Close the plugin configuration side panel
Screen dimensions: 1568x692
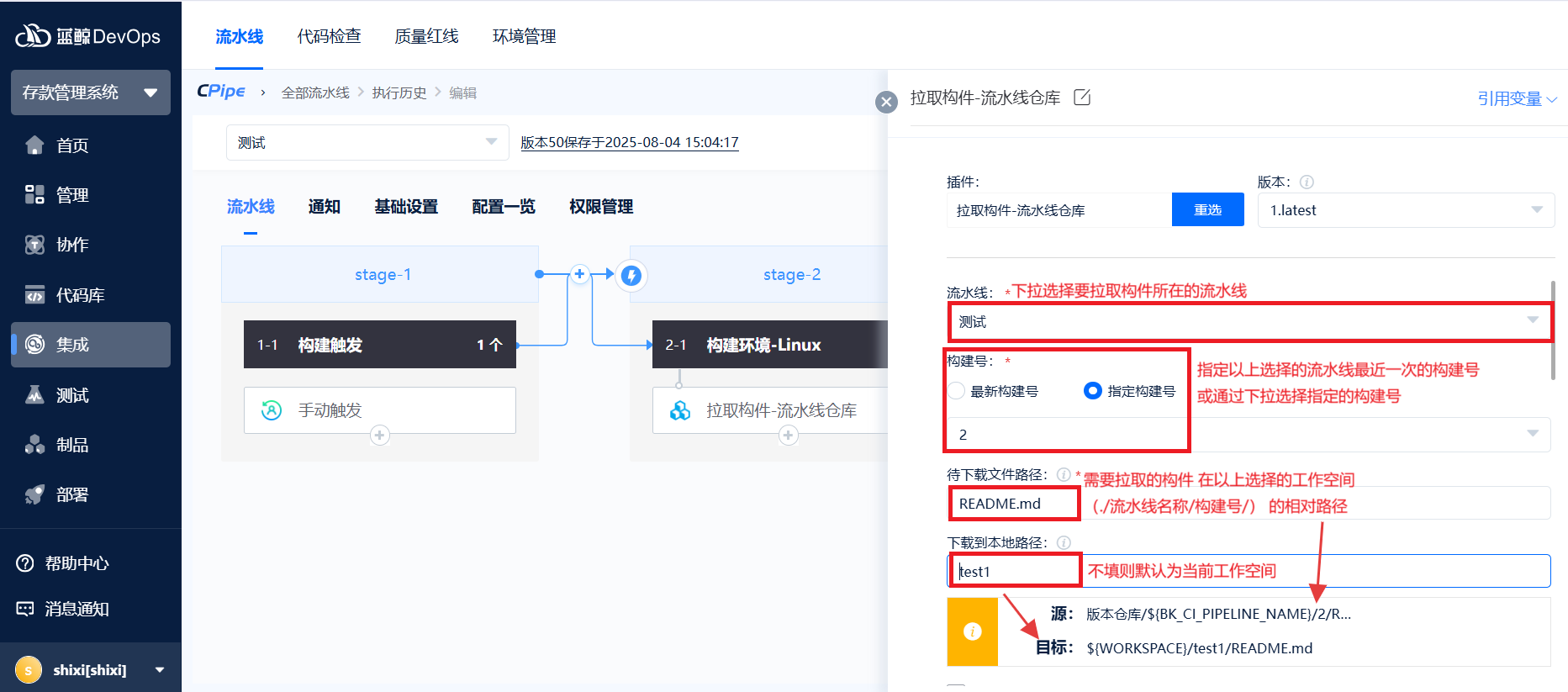click(x=886, y=102)
